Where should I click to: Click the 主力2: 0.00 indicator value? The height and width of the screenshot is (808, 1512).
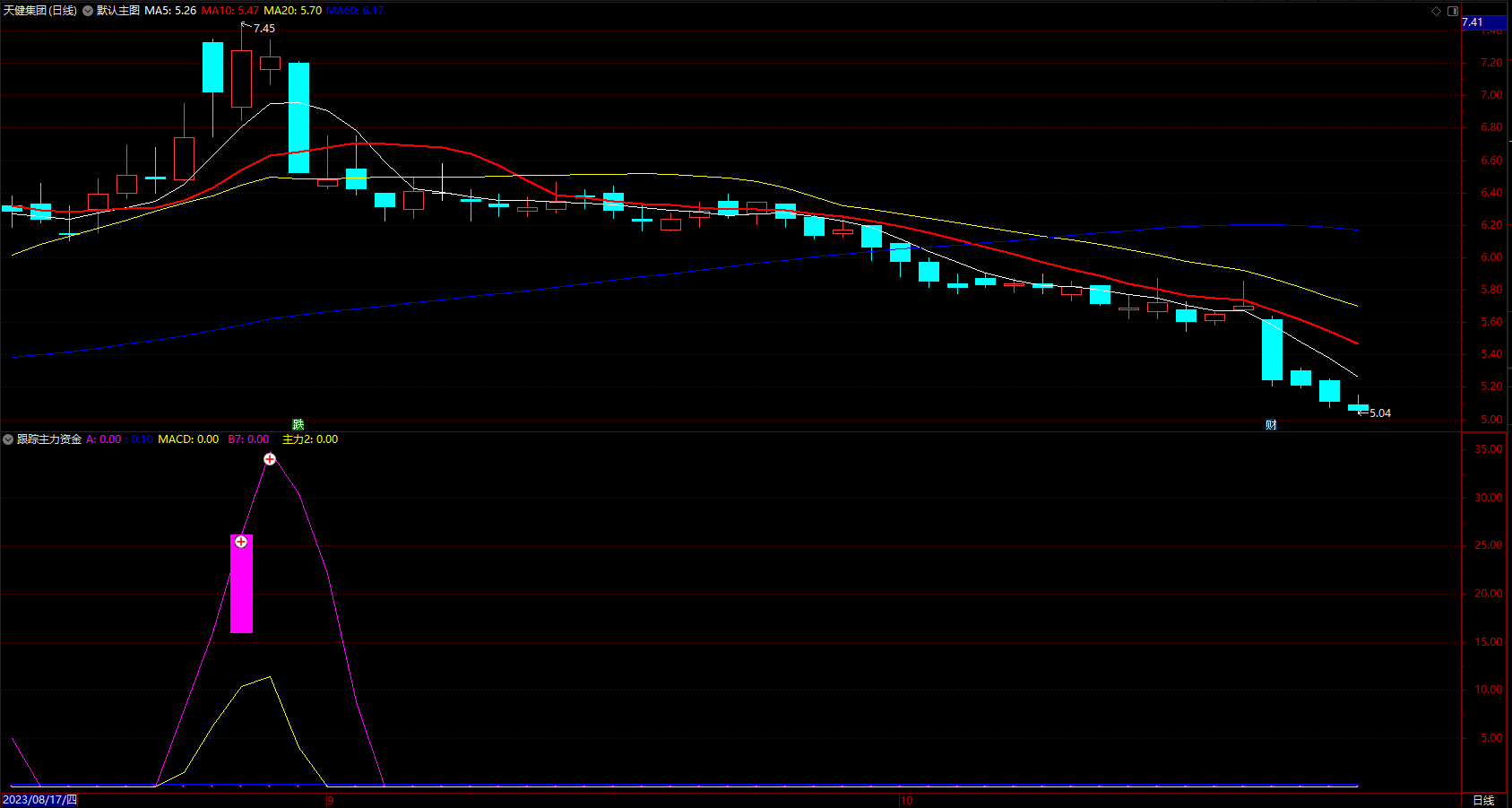click(310, 439)
